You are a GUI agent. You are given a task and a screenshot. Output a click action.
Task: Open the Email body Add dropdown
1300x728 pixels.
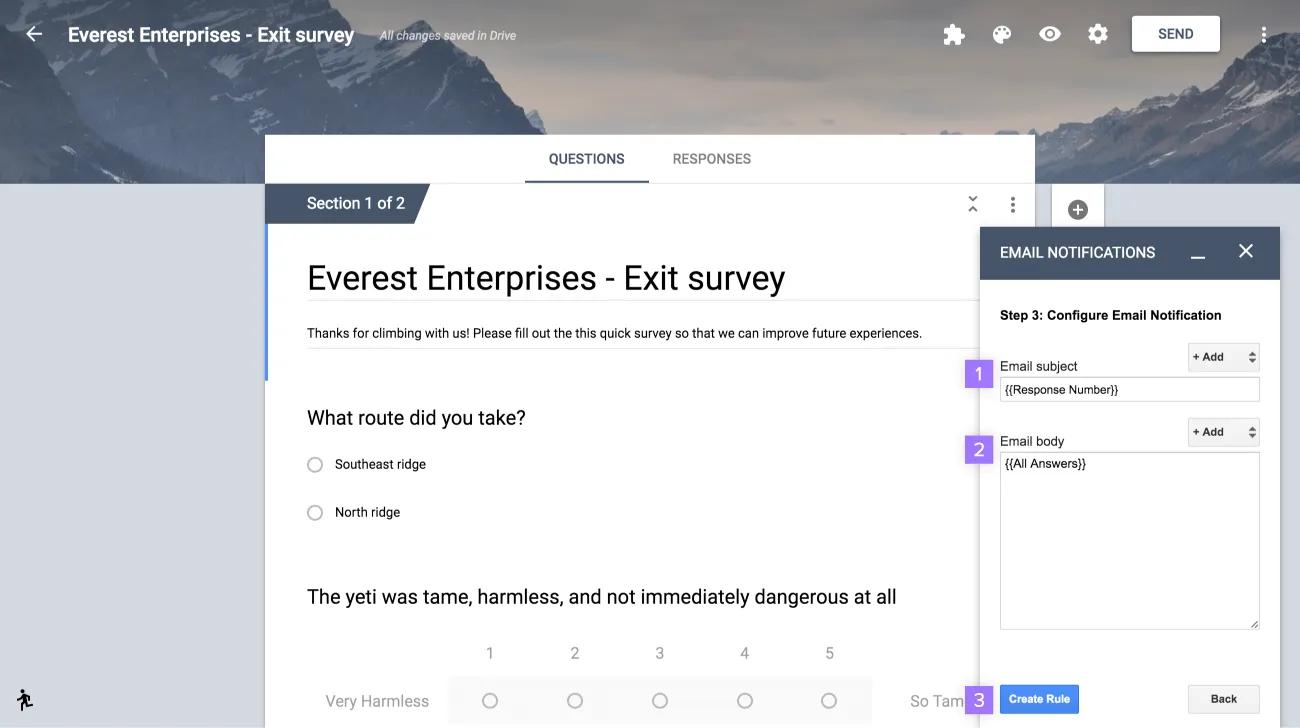1223,432
